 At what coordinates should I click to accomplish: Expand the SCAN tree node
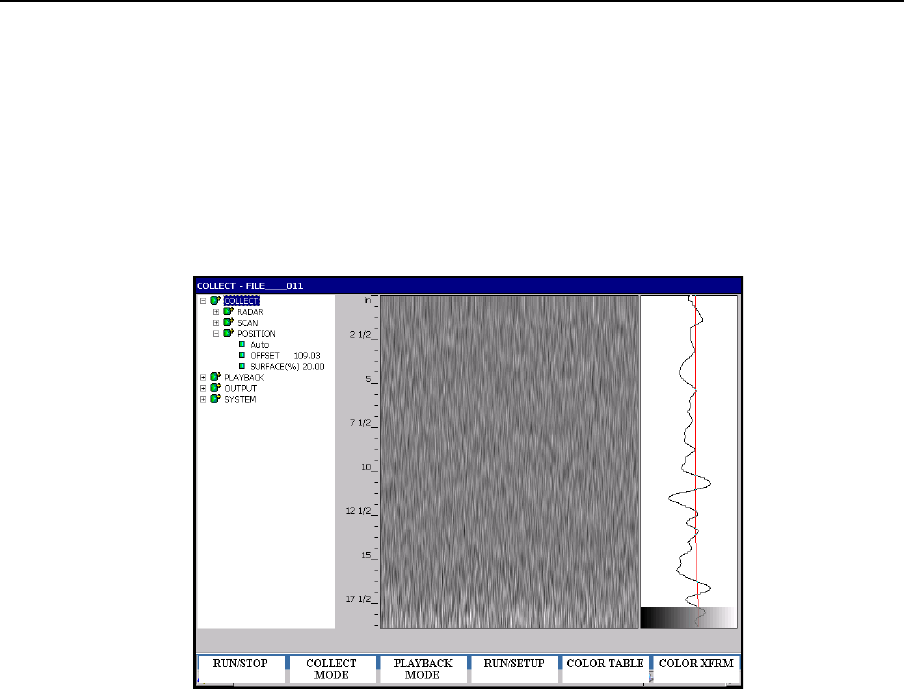click(x=216, y=323)
